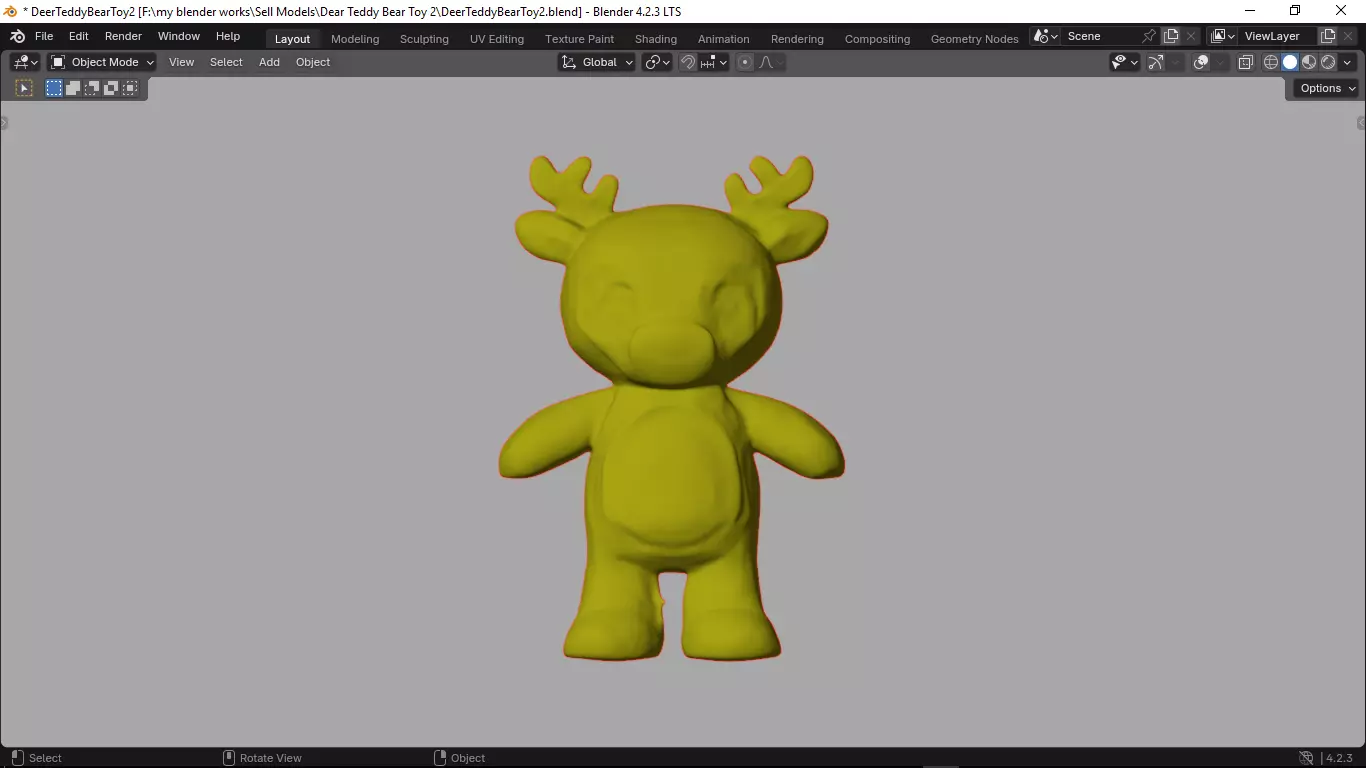The height and width of the screenshot is (768, 1366).
Task: Switch to Rendered viewport shading
Action: [x=1328, y=62]
